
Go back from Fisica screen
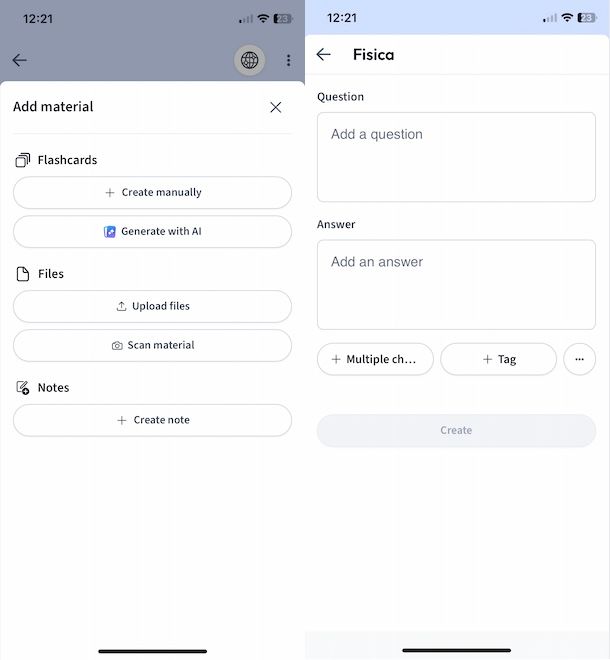[x=323, y=54]
